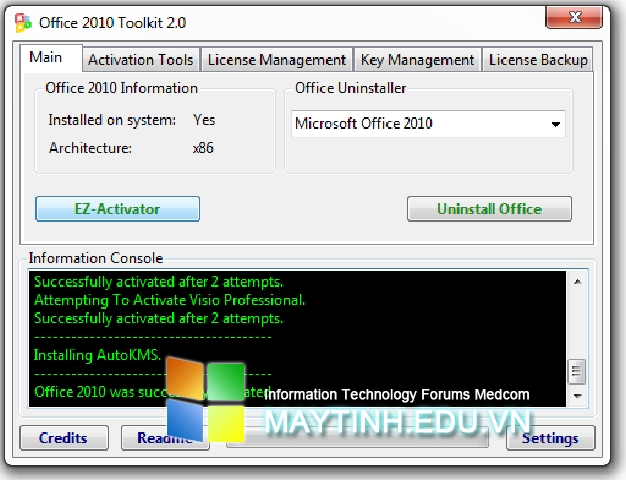626x480 pixels.
Task: Close the Office 2010 Toolkit window
Action: coord(574,17)
